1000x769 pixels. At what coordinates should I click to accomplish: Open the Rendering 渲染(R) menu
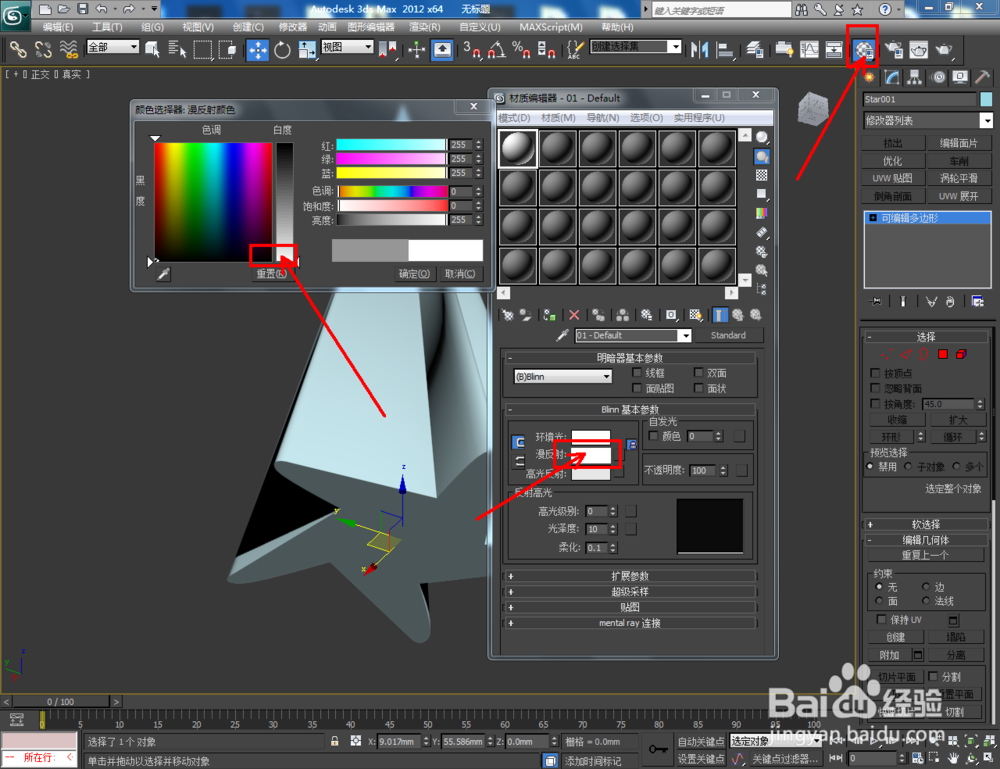(x=424, y=27)
